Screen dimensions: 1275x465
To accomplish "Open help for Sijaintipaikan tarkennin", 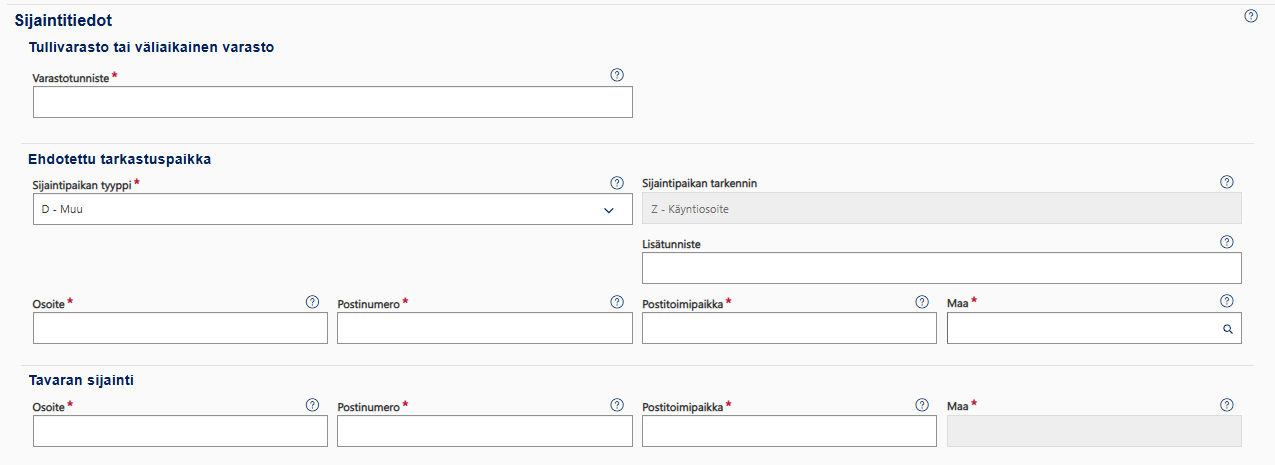I will coord(1227,182).
